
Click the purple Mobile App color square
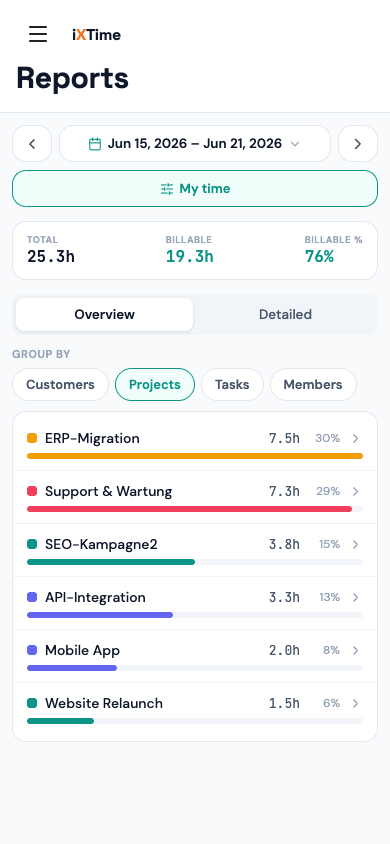[x=32, y=650]
